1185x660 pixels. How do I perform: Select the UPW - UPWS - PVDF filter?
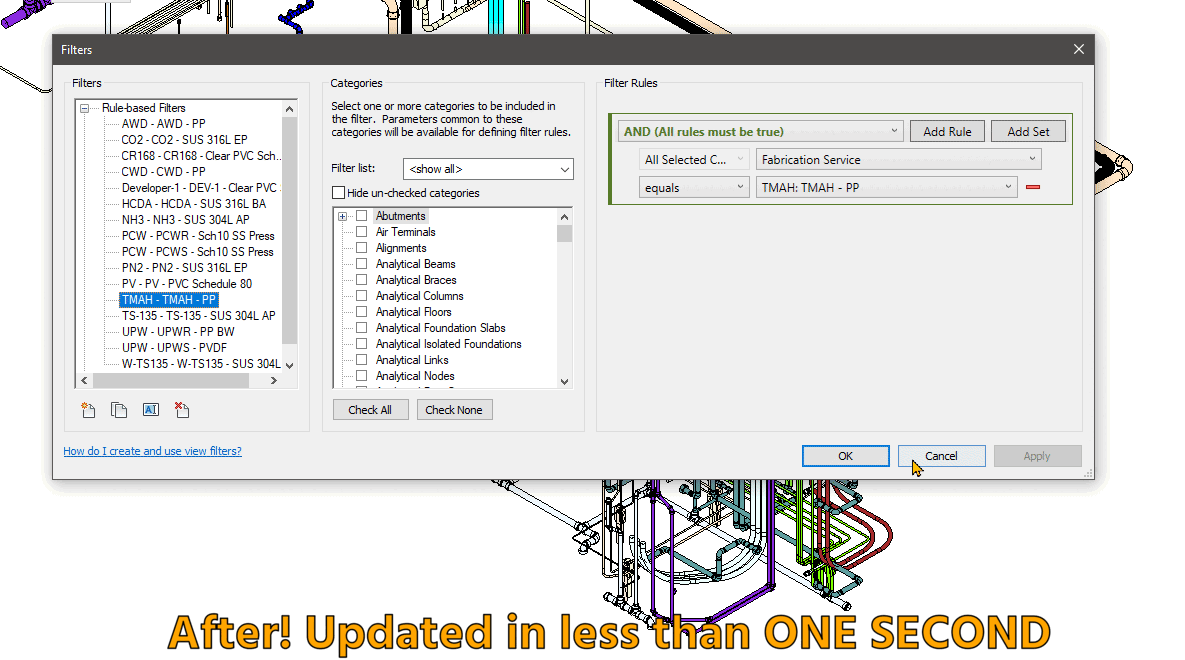(x=175, y=348)
